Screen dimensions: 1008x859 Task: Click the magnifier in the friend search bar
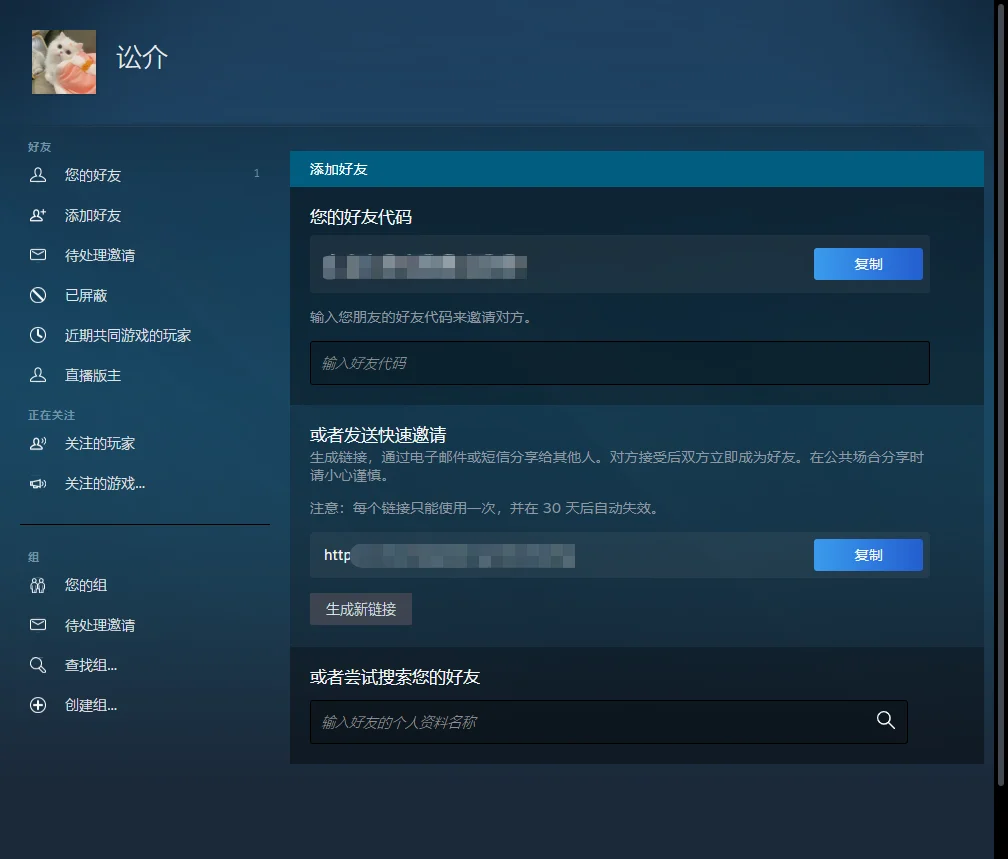885,719
